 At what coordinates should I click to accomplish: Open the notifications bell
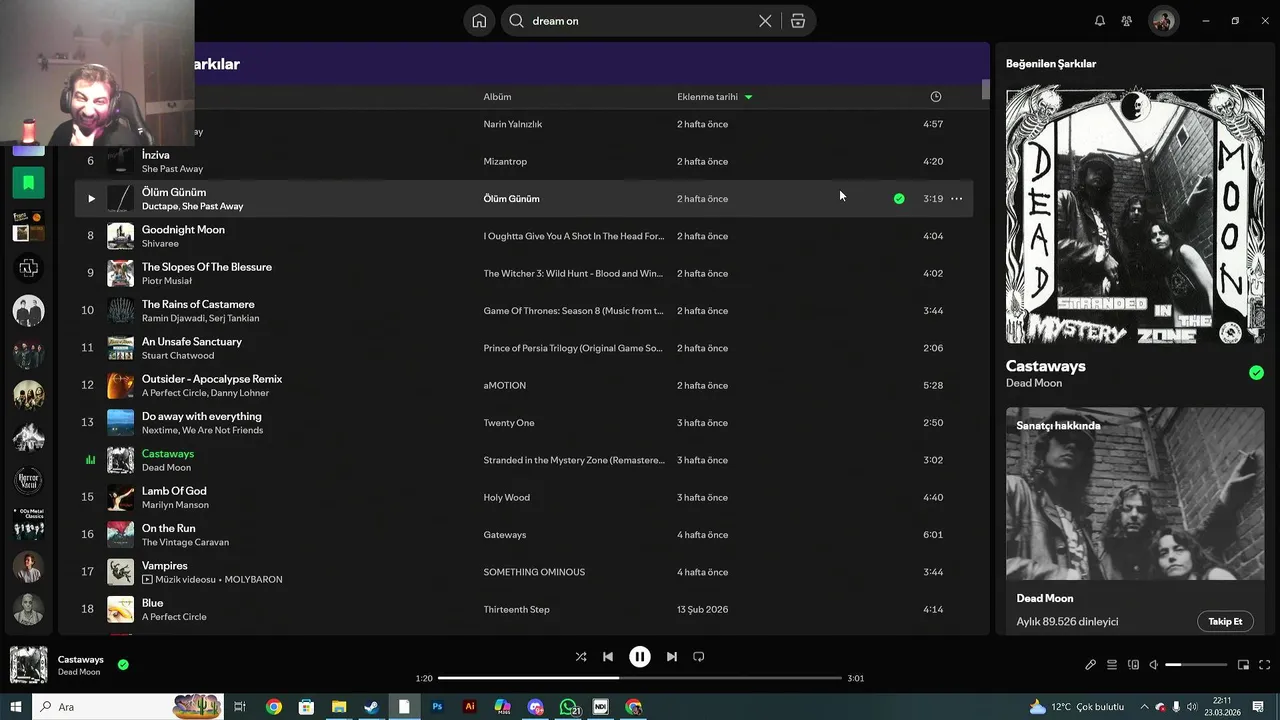pos(1100,21)
